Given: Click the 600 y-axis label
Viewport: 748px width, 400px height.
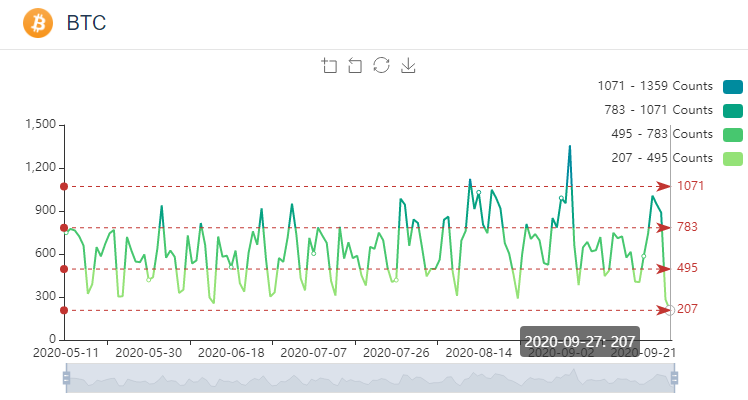Looking at the screenshot, I should [45, 253].
